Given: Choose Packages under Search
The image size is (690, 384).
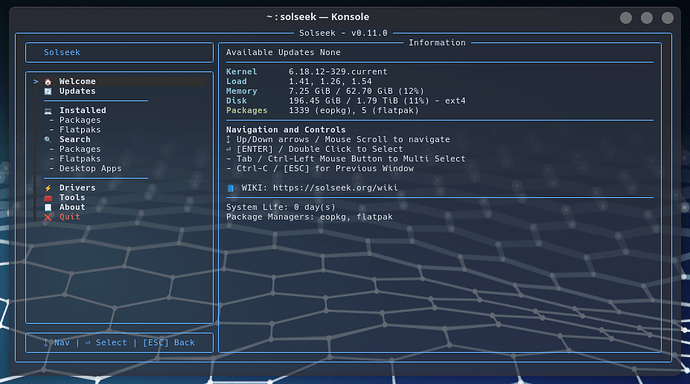Looking at the screenshot, I should click(x=80, y=149).
